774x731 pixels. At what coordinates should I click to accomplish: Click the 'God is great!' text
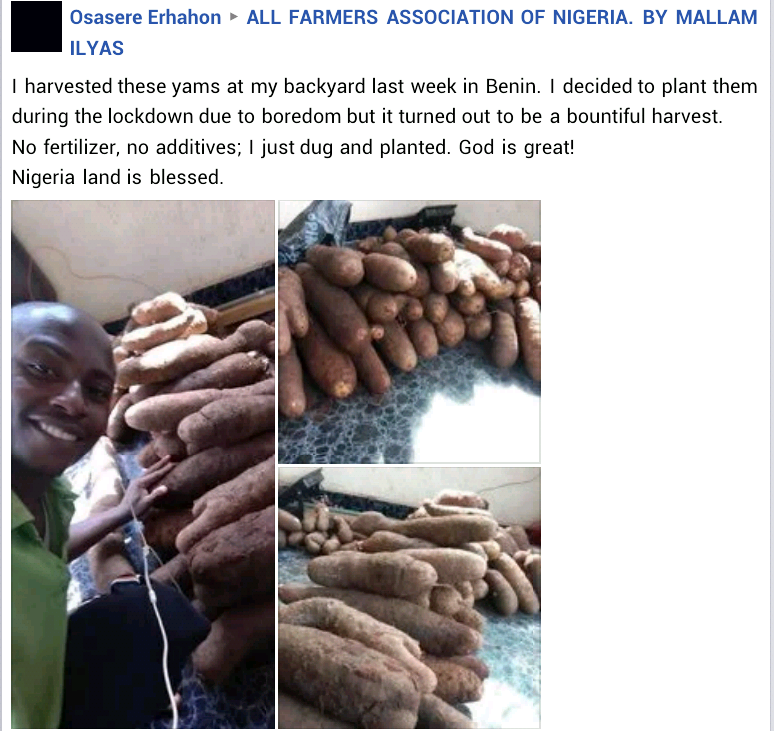click(516, 147)
